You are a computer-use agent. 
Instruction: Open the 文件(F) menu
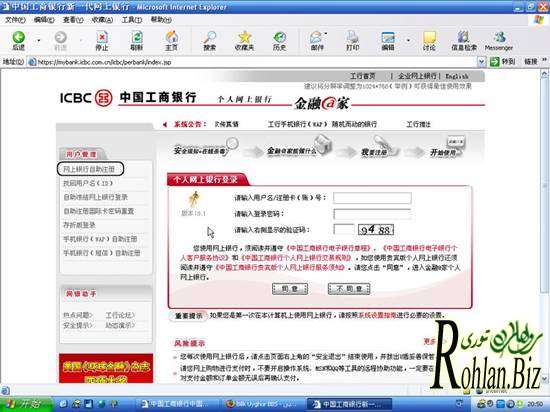15,20
